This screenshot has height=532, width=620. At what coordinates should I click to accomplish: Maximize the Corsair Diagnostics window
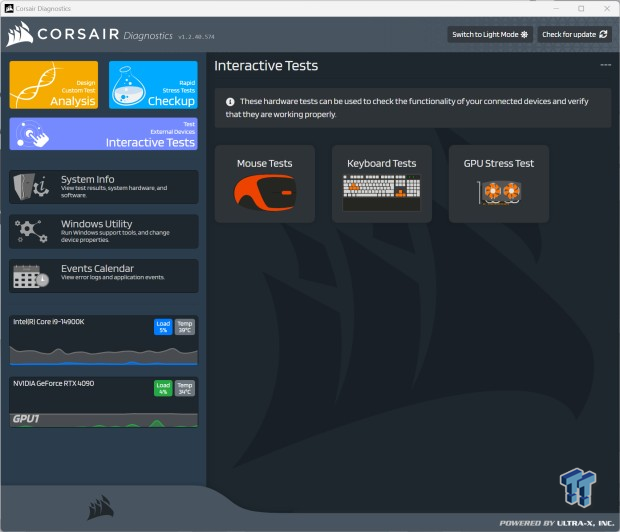click(x=581, y=8)
